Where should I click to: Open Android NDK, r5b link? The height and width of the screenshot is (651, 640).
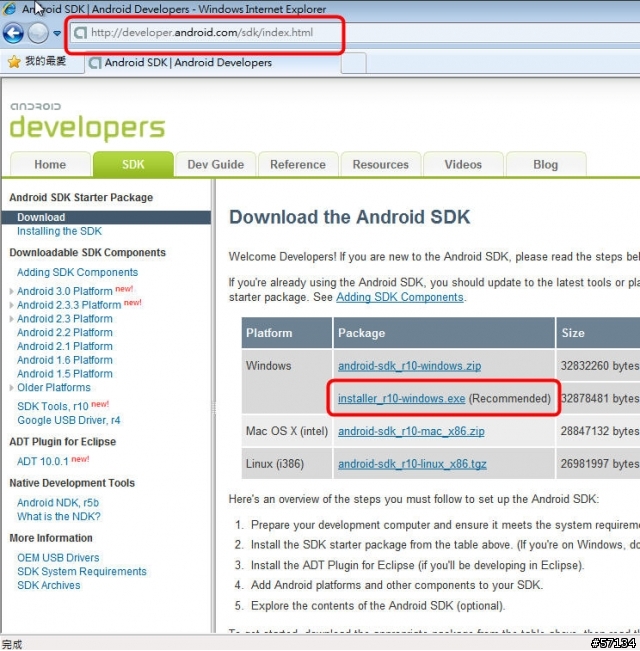click(x=58, y=503)
